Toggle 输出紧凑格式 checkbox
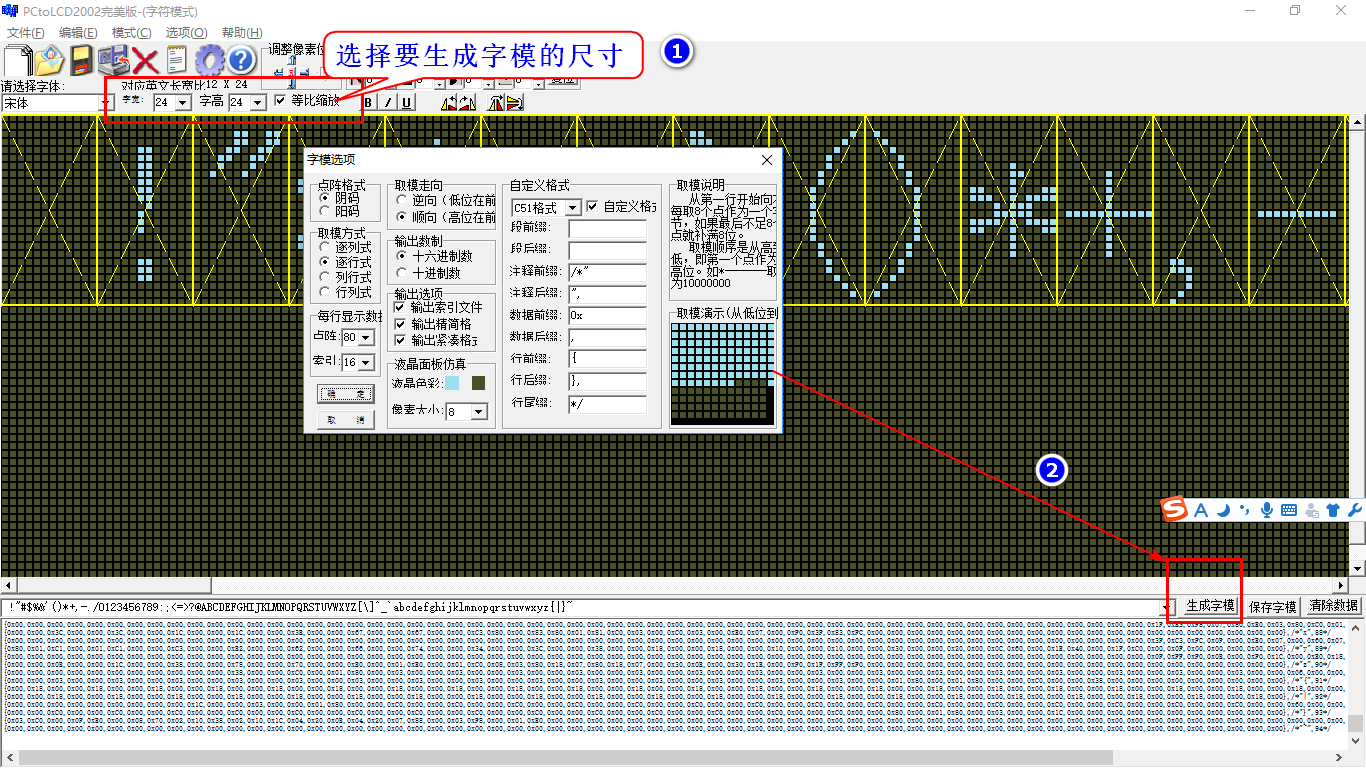 (x=400, y=340)
